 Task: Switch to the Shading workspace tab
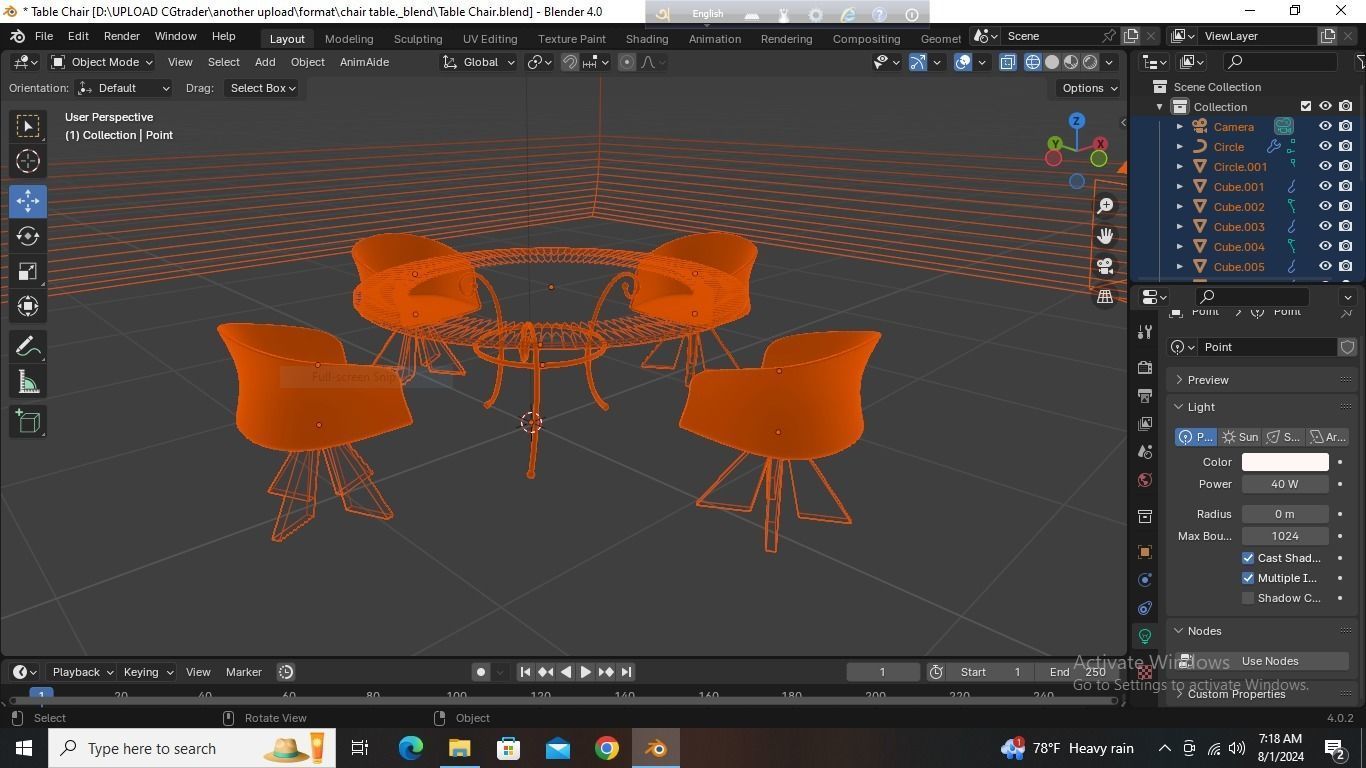(647, 38)
